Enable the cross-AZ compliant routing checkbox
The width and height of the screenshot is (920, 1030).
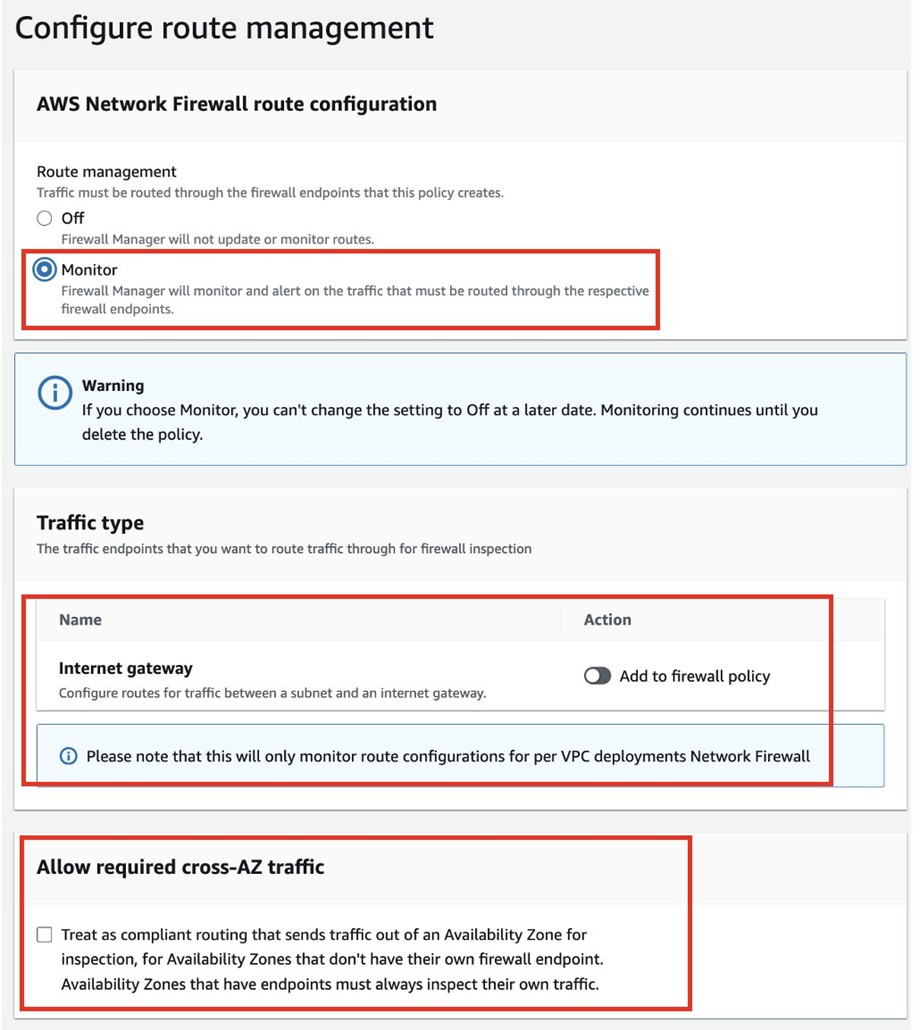44,935
